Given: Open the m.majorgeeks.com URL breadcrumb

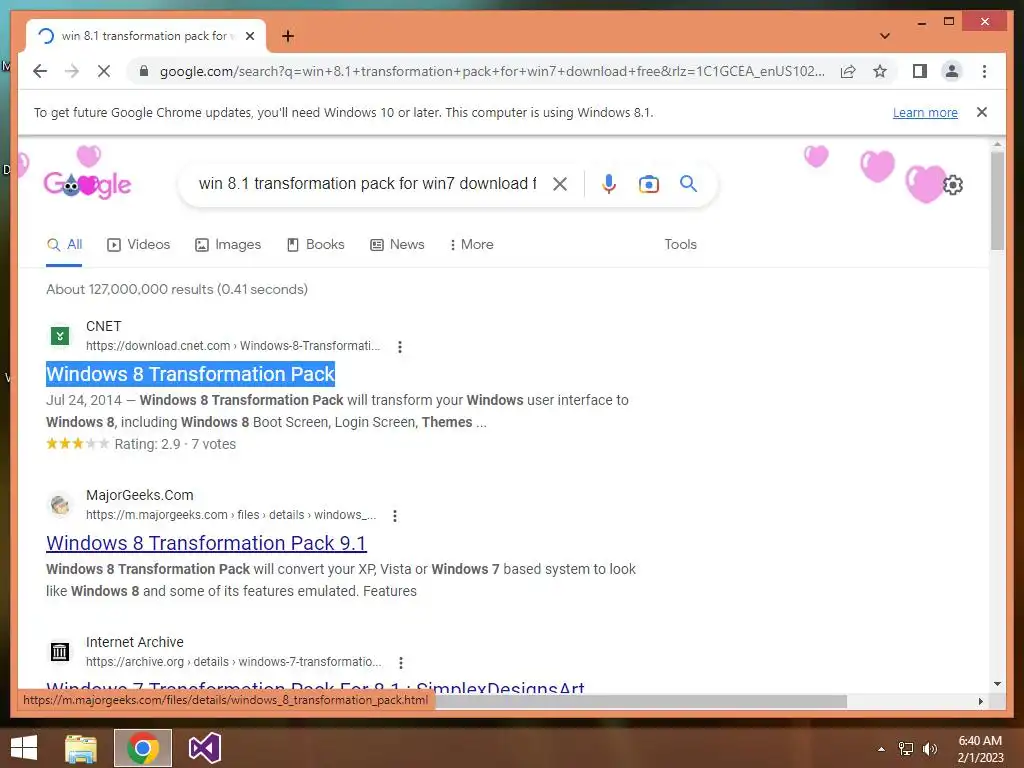Looking at the screenshot, I should [x=231, y=515].
